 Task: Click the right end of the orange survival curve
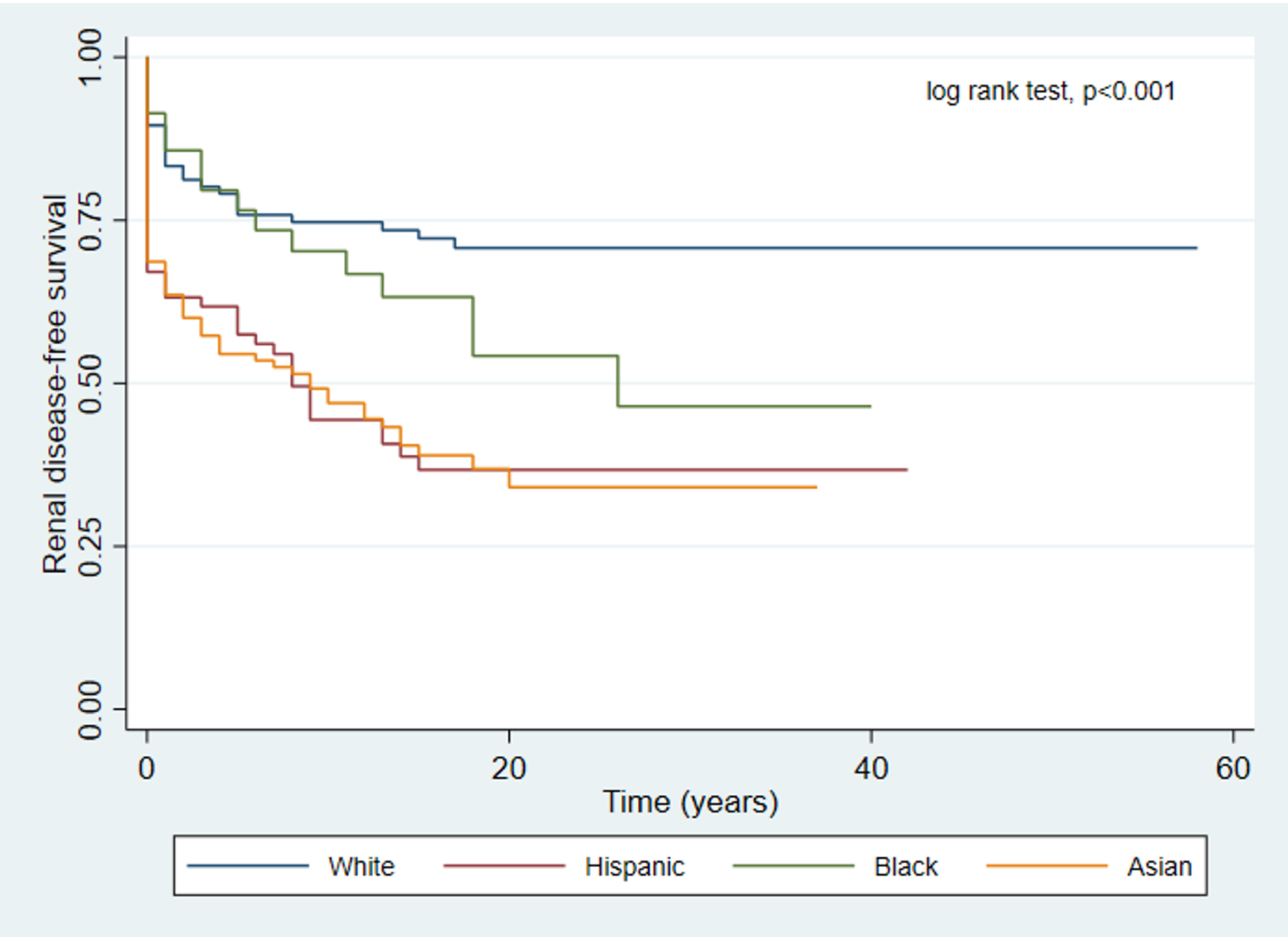[x=815, y=487]
